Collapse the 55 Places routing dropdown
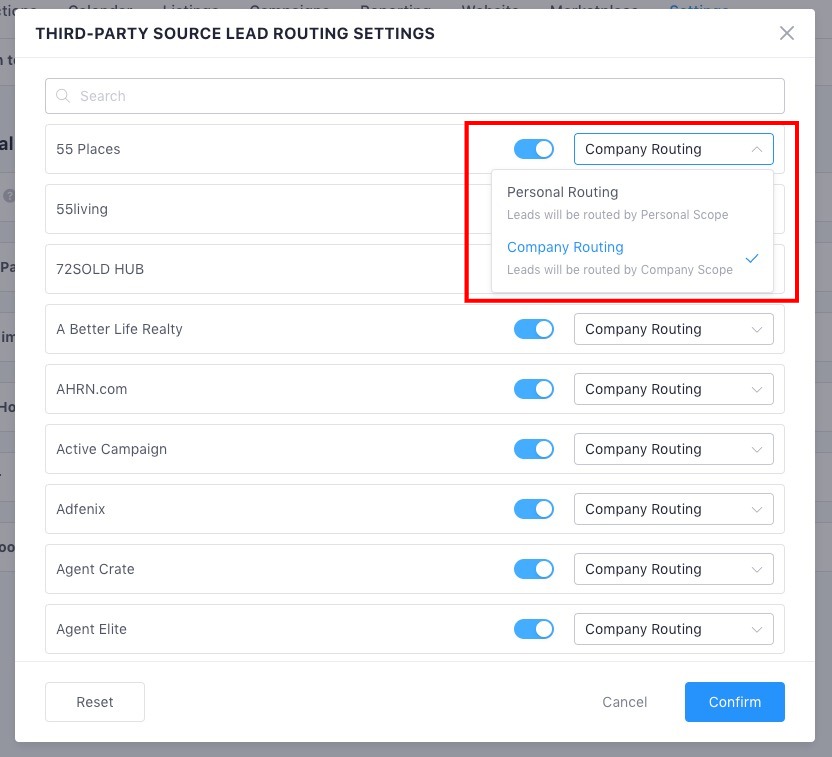The width and height of the screenshot is (832, 757). 672,149
